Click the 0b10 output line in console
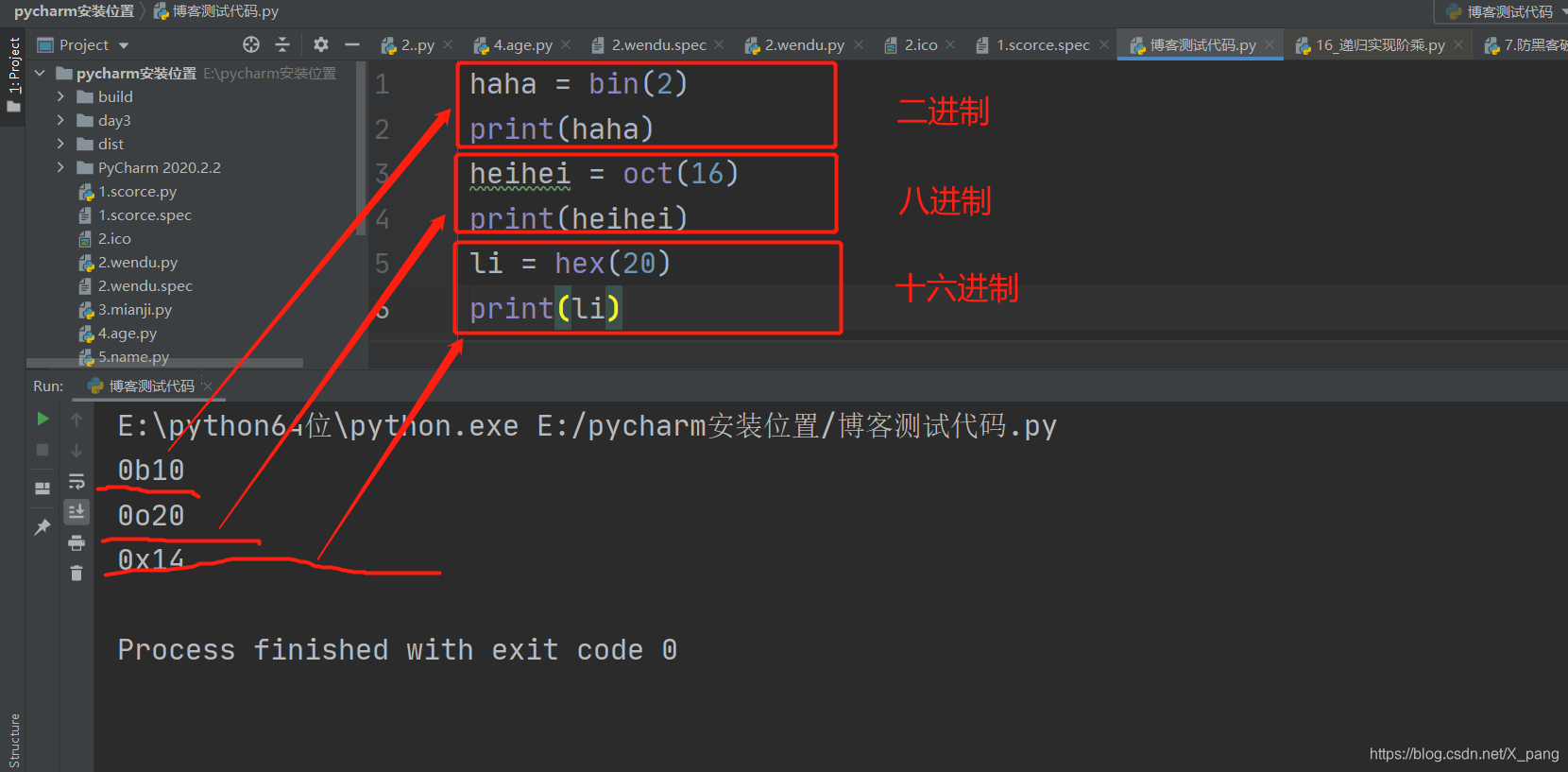 pyautogui.click(x=151, y=470)
